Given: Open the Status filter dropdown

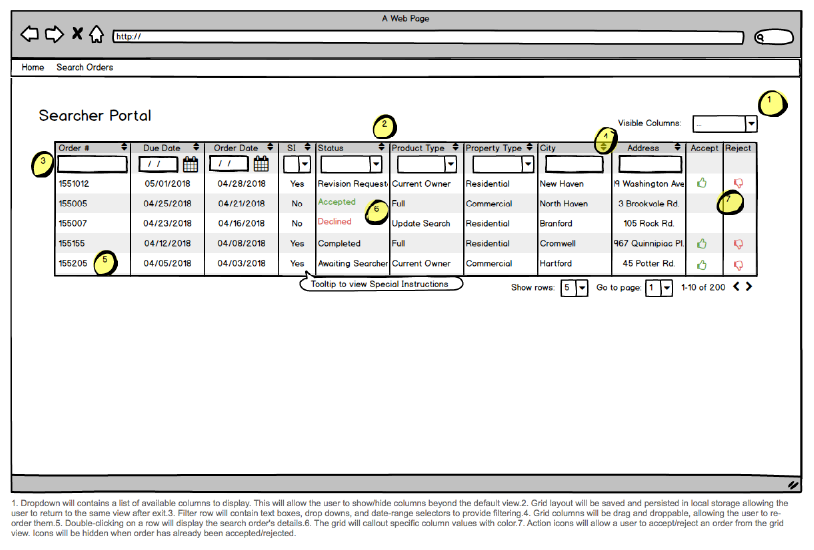Looking at the screenshot, I should 351,165.
